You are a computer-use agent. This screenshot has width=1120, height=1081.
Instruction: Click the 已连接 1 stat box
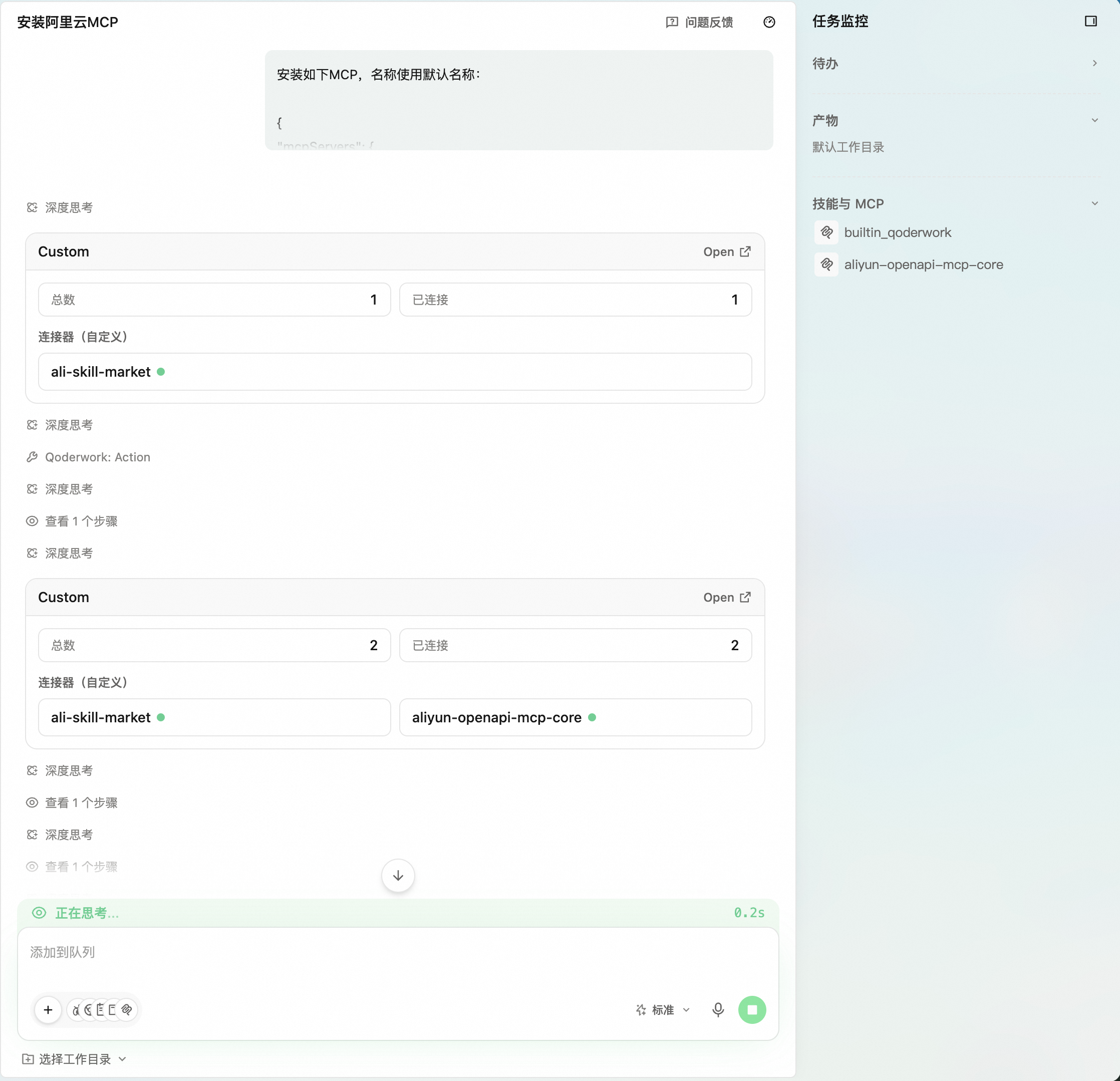pos(576,300)
